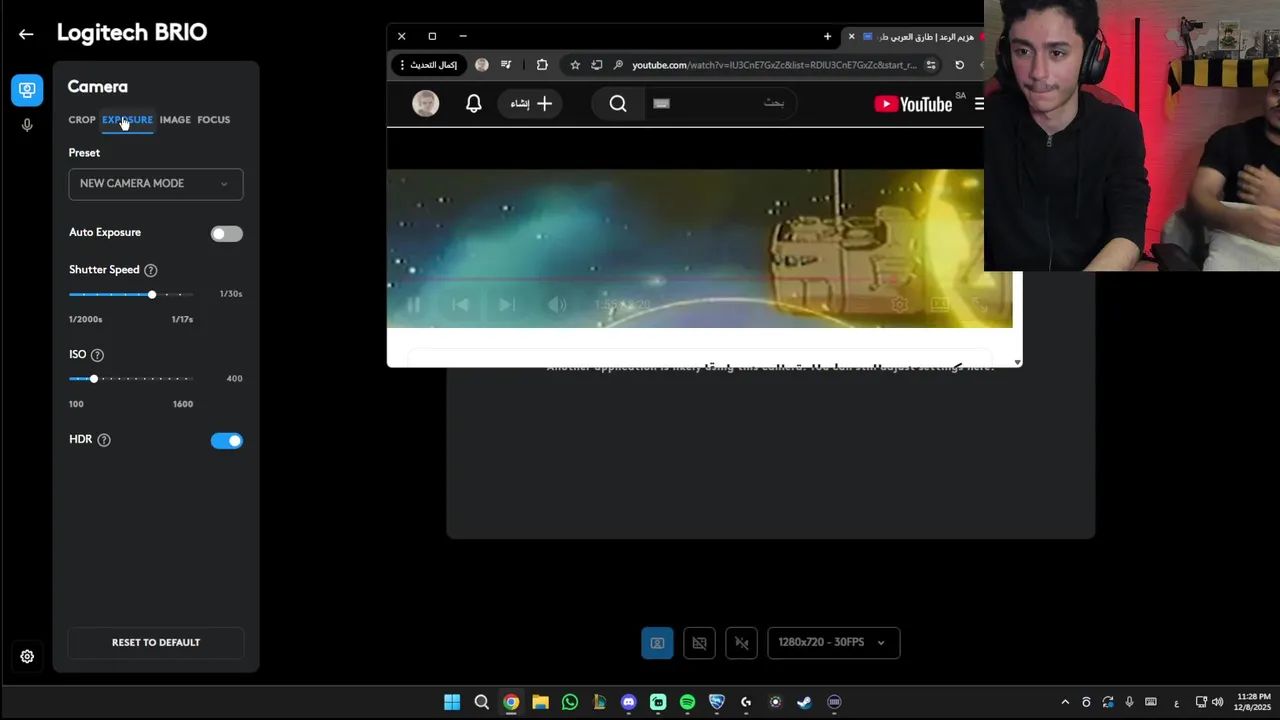This screenshot has width=1280, height=720.
Task: Show HDR help tooltip icon
Action: tap(104, 440)
